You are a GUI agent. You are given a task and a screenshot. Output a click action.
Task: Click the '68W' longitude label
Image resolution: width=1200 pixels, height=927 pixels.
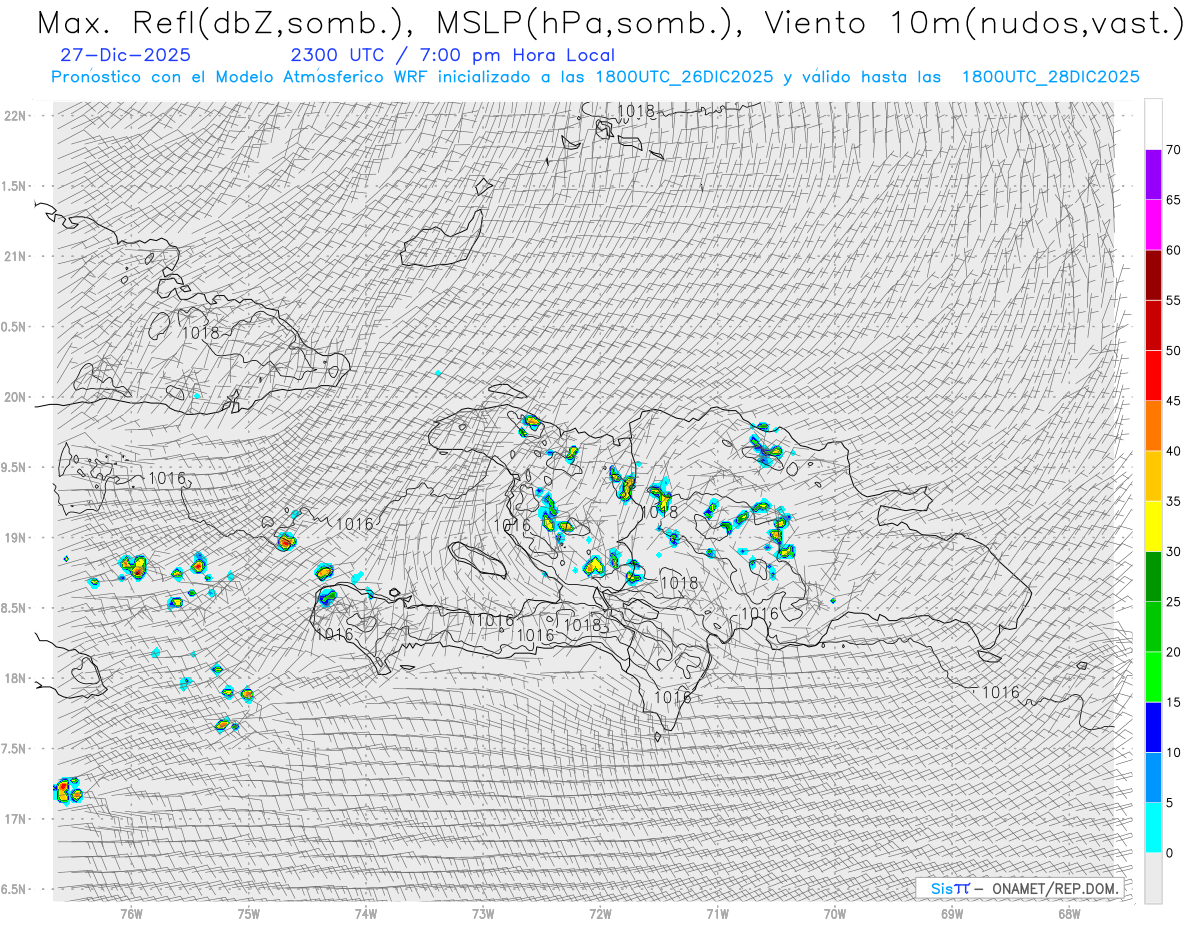pos(1069,912)
